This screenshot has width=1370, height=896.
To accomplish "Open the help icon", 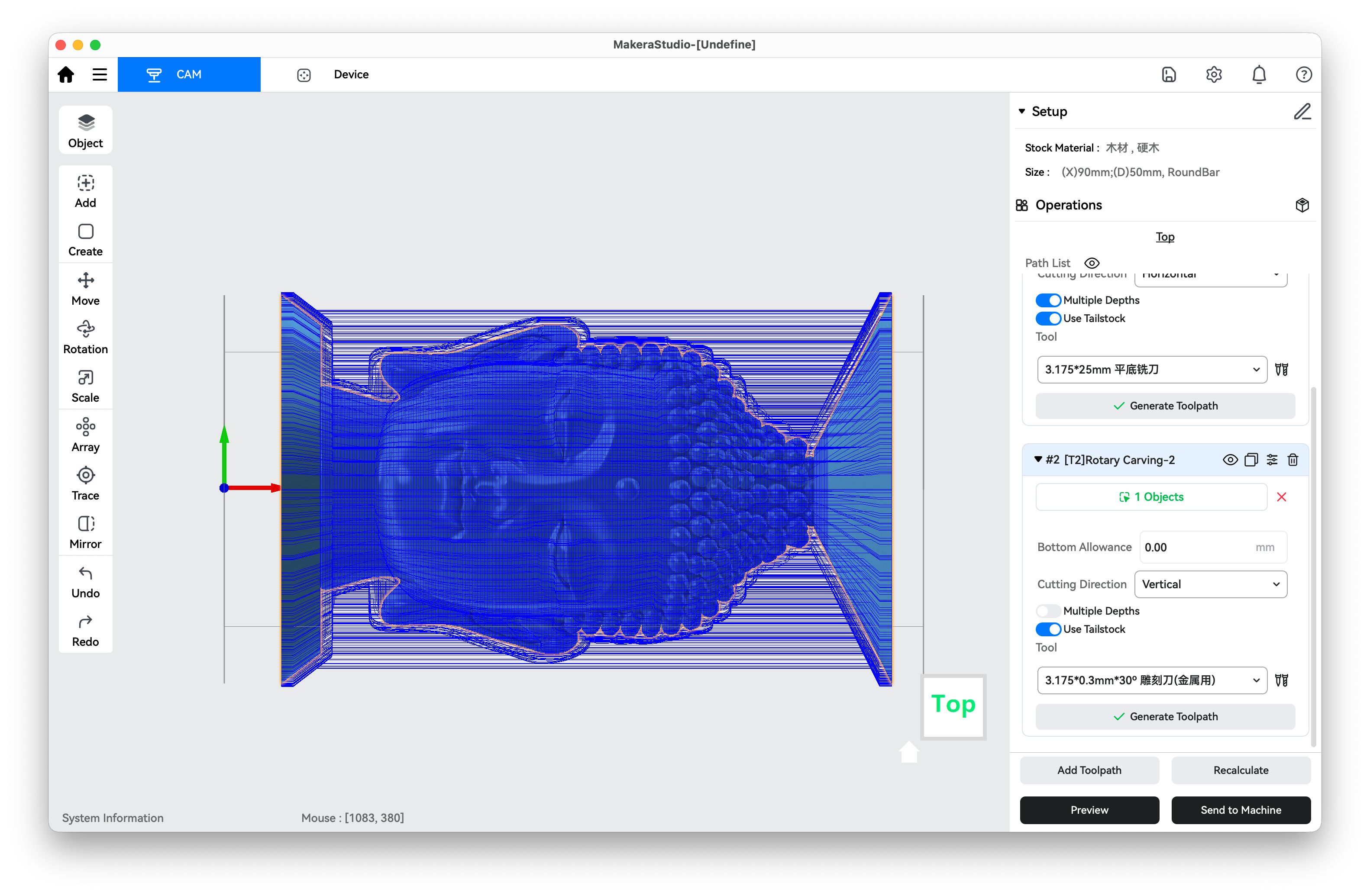I will (1303, 74).
